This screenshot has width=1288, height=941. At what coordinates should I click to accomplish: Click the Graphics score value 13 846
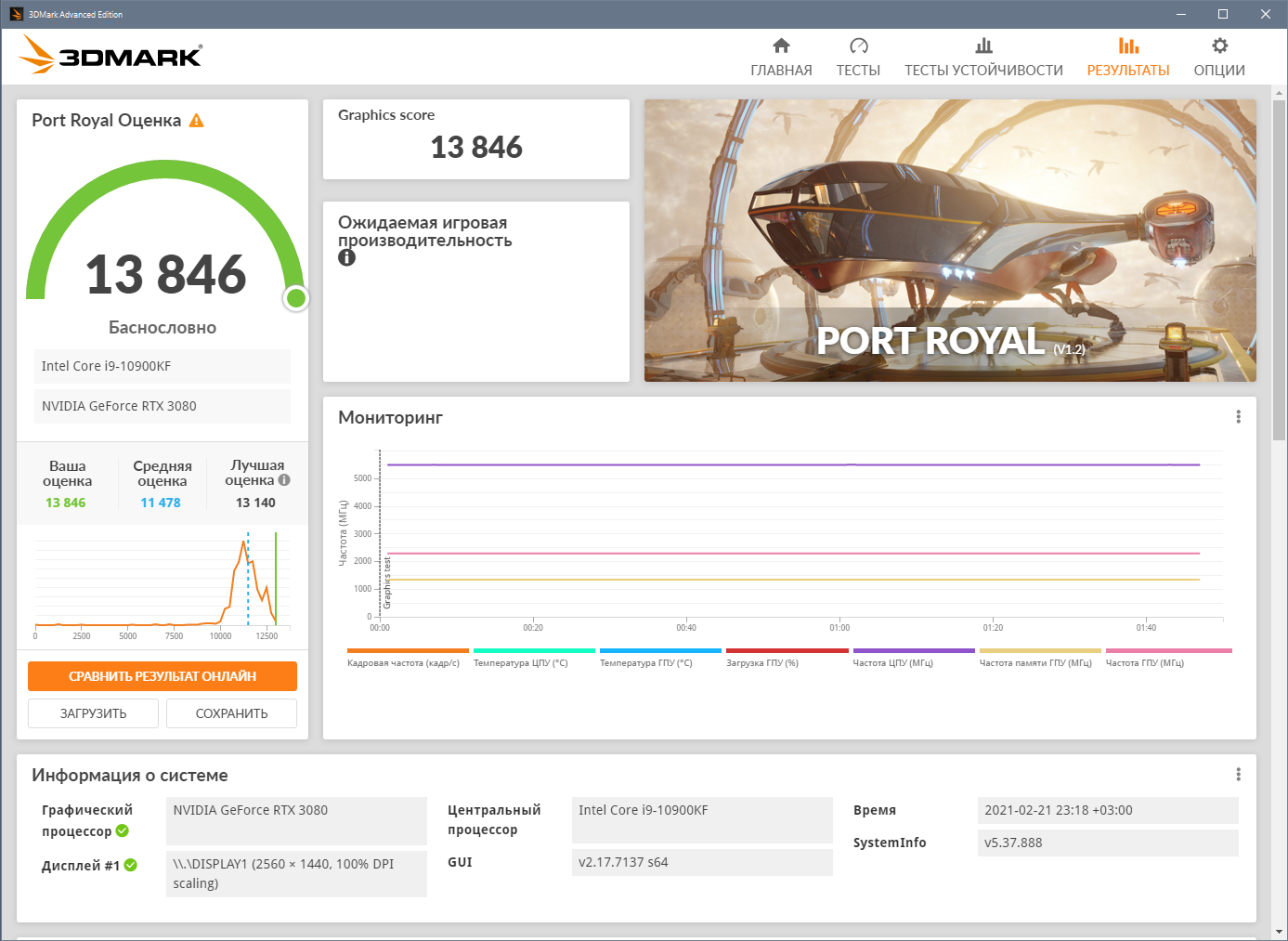(476, 147)
